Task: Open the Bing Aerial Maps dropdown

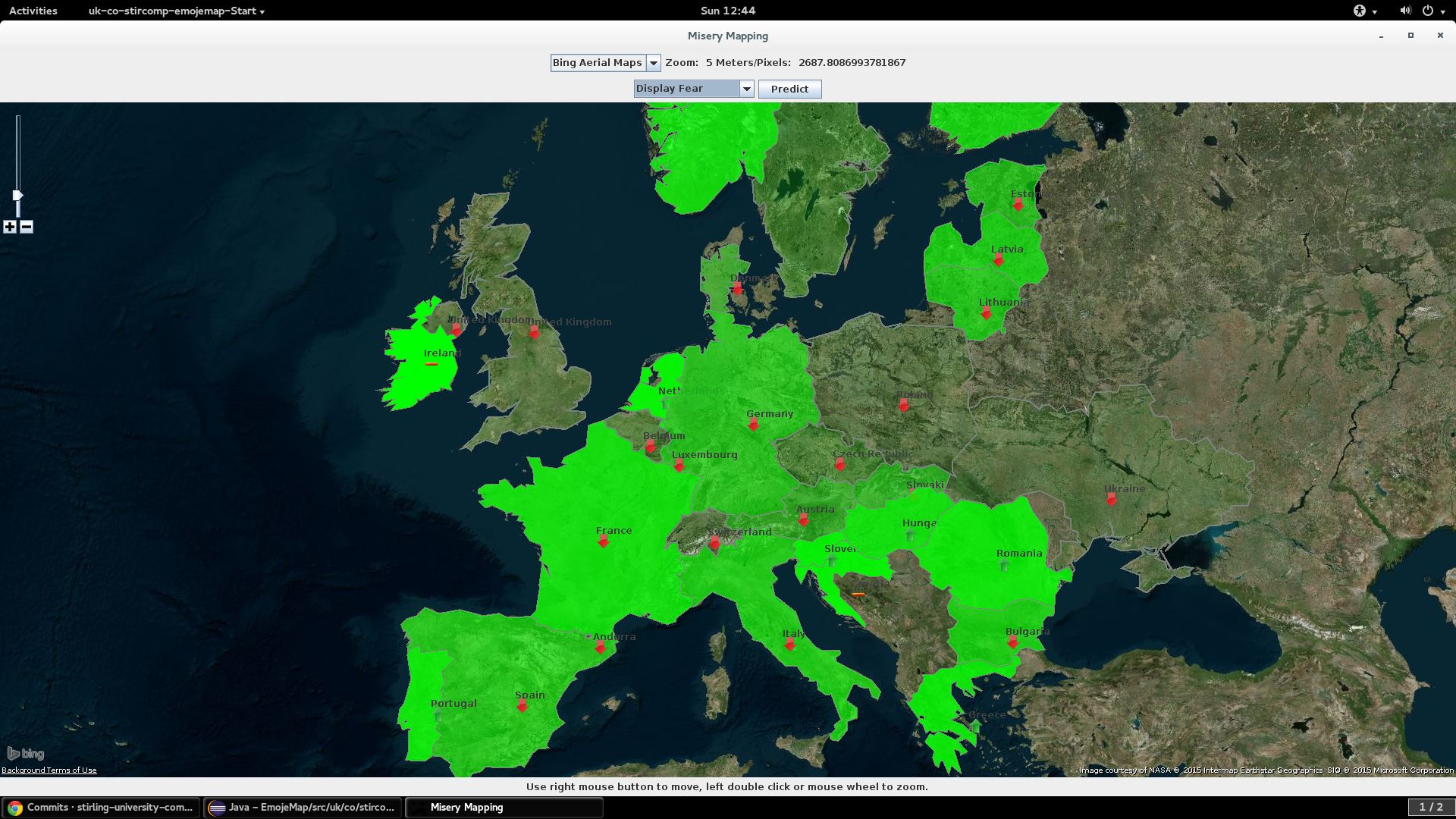Action: pos(653,63)
